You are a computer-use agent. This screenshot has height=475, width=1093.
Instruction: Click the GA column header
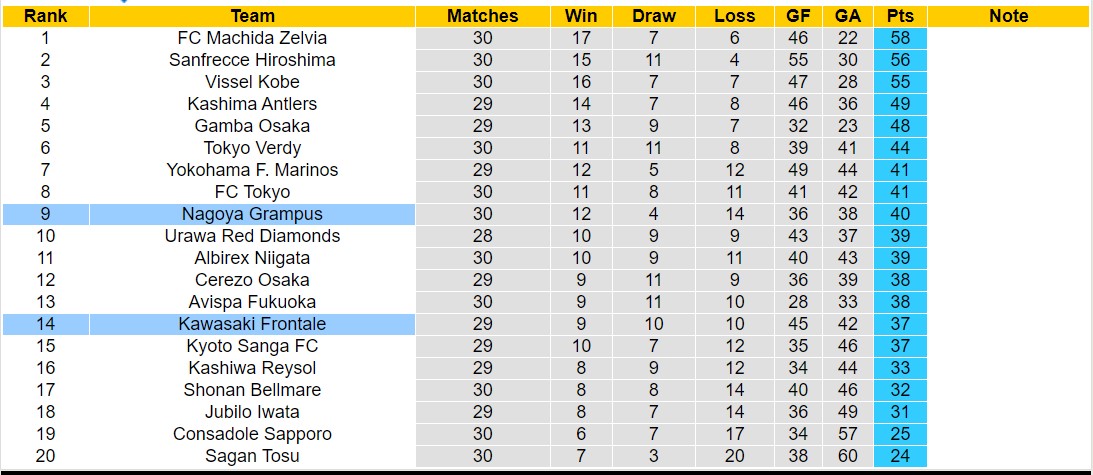click(848, 16)
